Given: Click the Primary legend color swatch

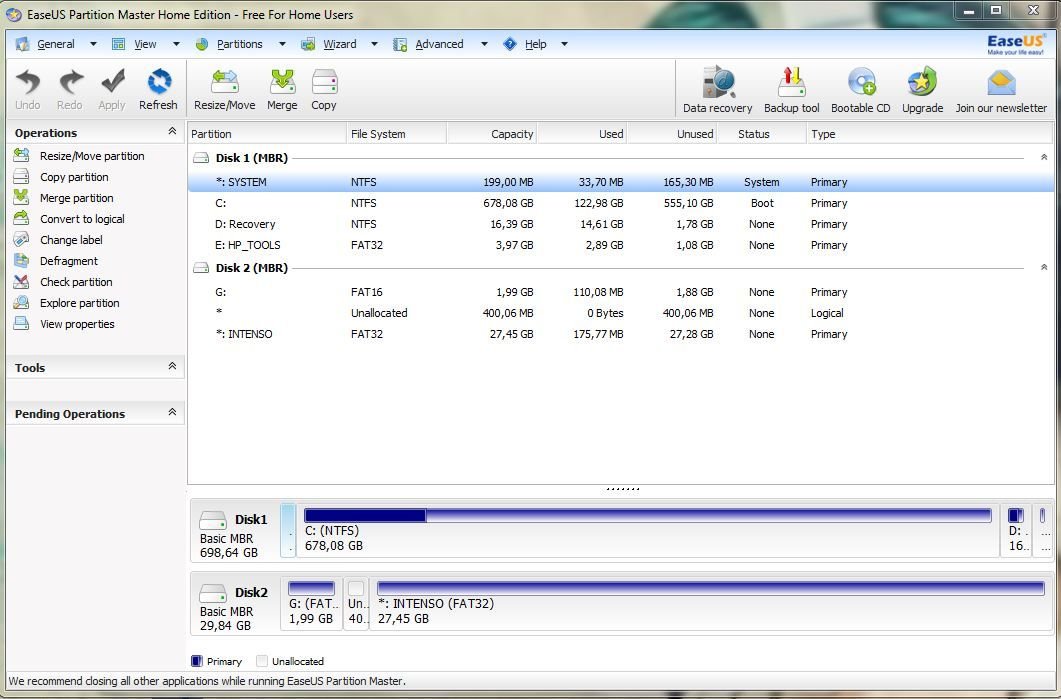Looking at the screenshot, I should pos(197,661).
